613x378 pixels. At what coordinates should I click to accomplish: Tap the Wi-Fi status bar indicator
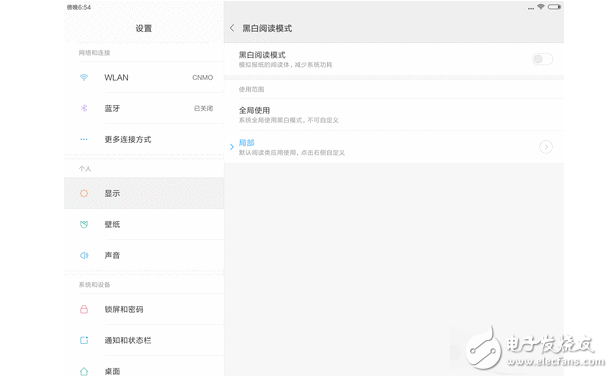(x=541, y=7)
